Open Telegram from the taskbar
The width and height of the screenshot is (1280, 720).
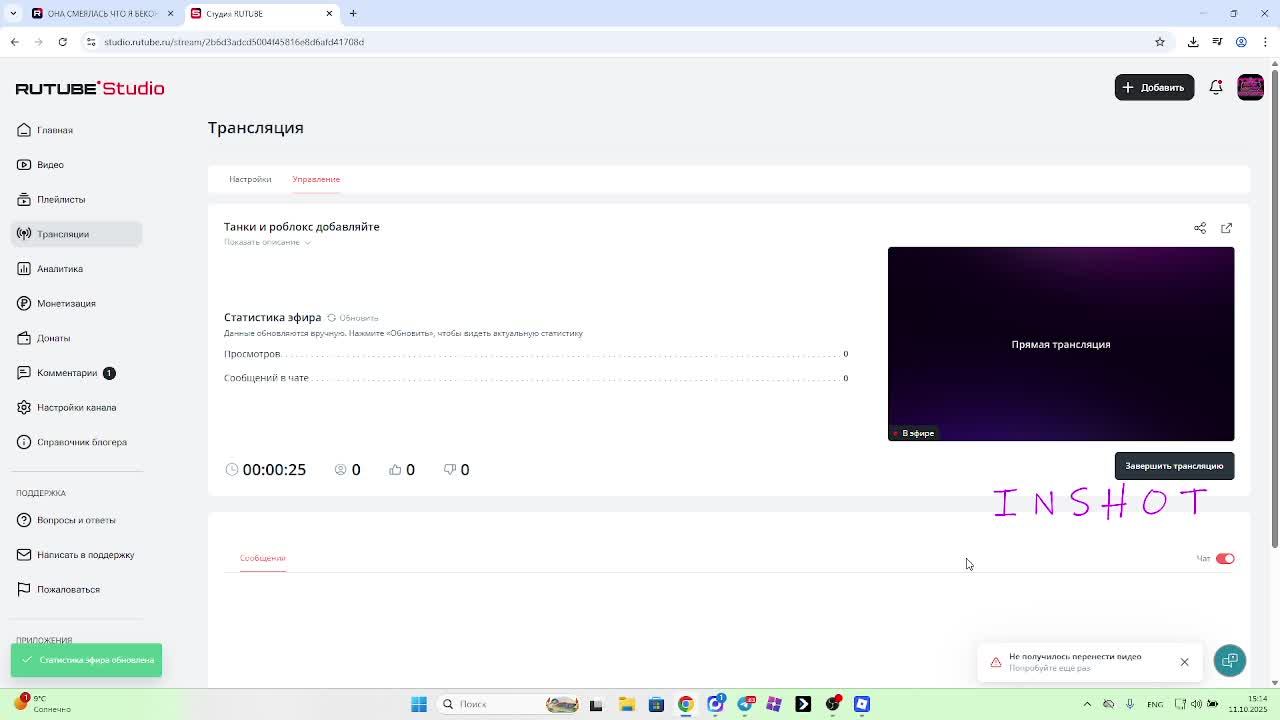(x=745, y=704)
